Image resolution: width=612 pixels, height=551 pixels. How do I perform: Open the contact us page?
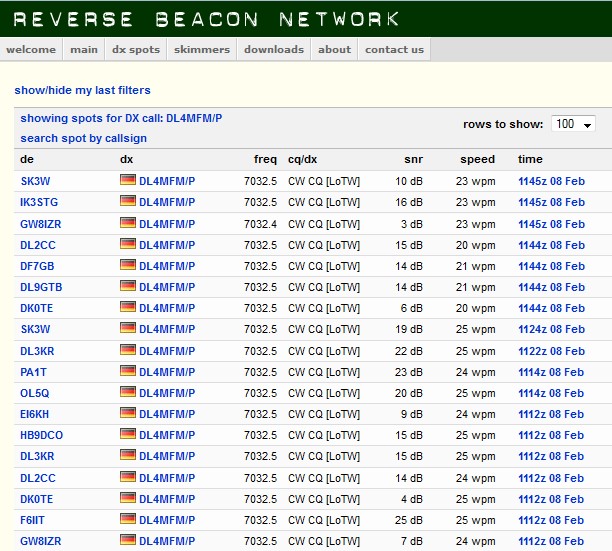pos(394,49)
